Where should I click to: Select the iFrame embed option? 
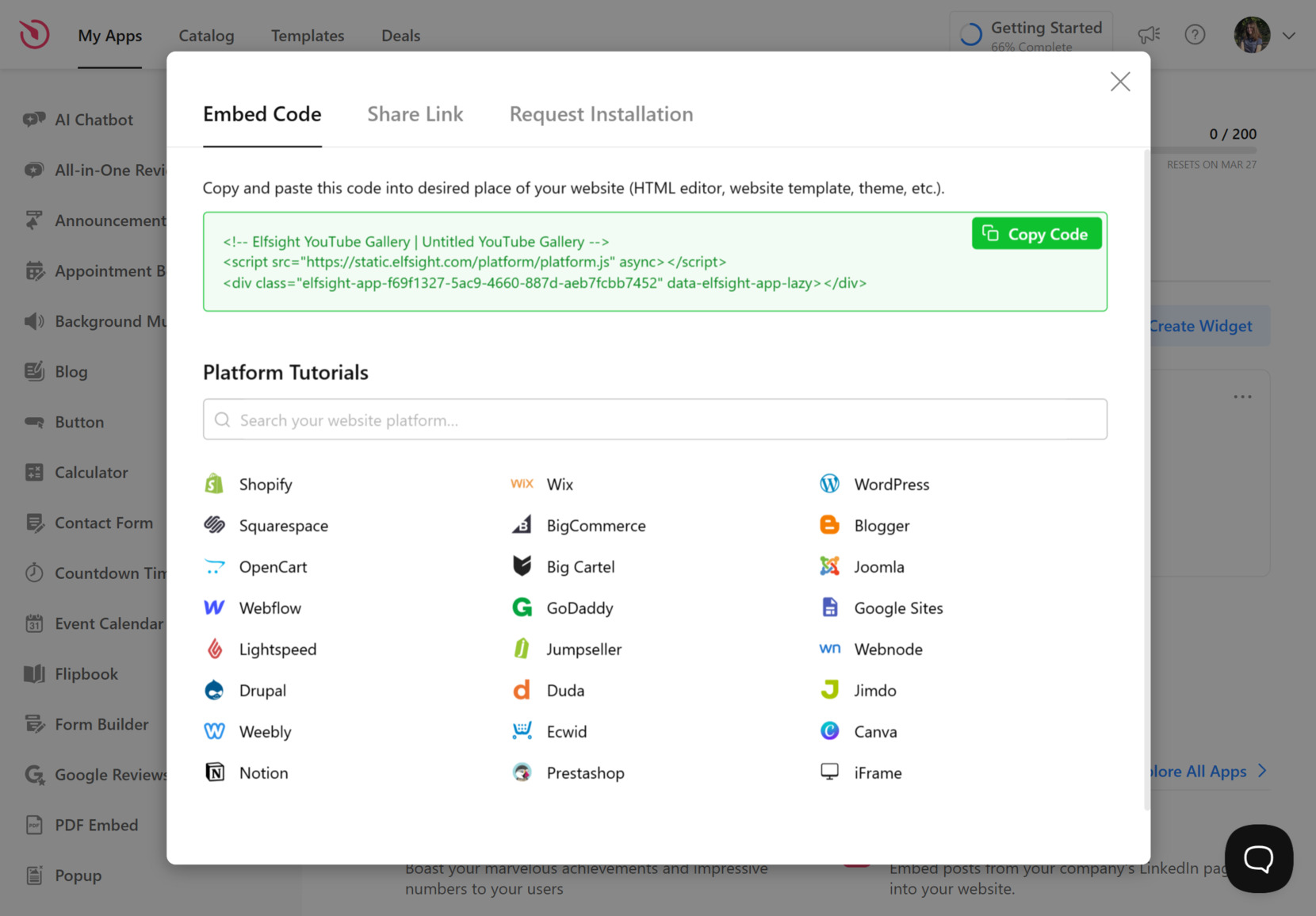(x=878, y=772)
